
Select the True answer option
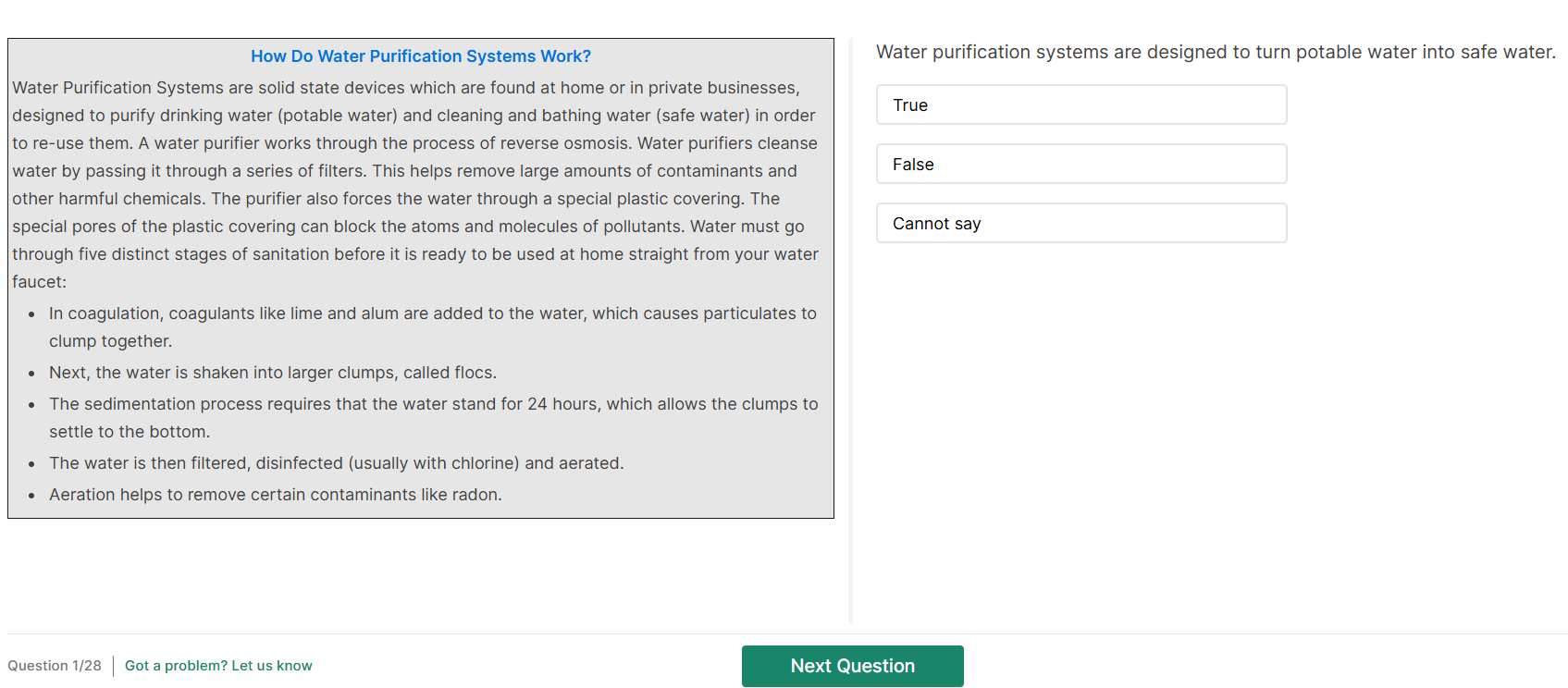point(1080,104)
